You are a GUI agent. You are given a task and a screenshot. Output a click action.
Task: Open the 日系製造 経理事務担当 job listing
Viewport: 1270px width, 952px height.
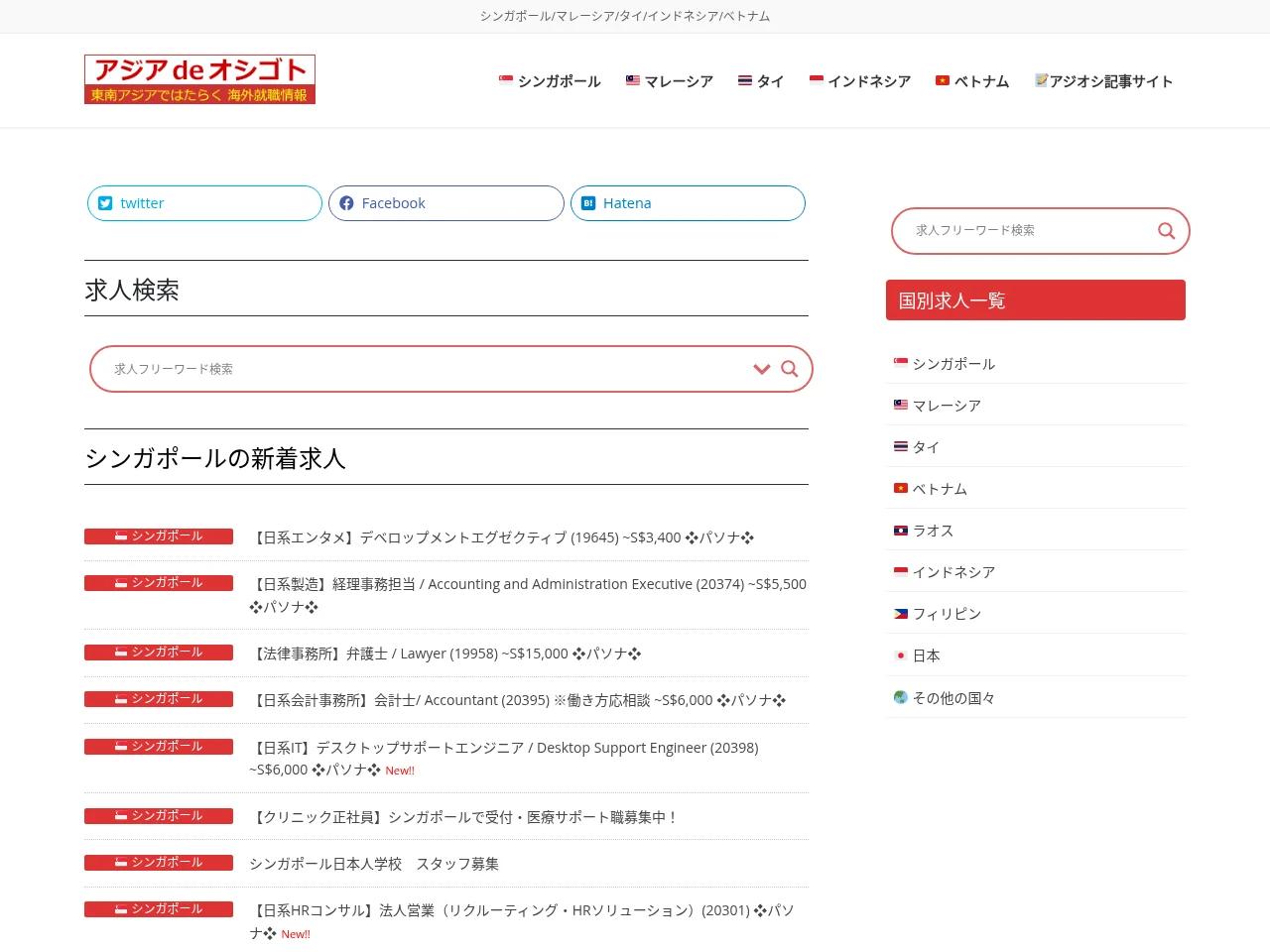point(528,595)
